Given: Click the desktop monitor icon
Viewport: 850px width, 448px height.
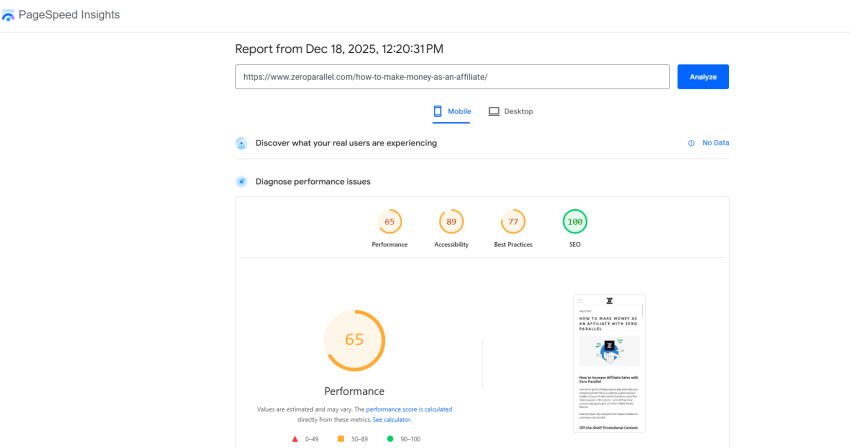Looking at the screenshot, I should (494, 111).
